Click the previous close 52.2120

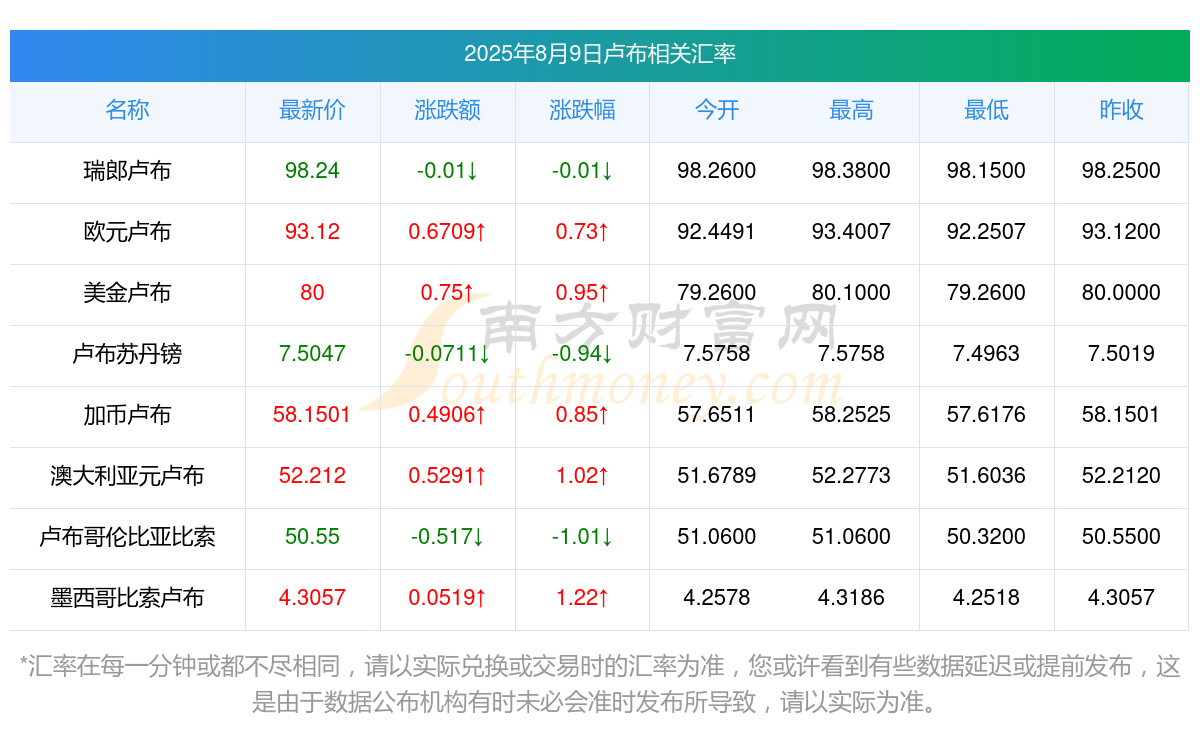click(x=1122, y=476)
